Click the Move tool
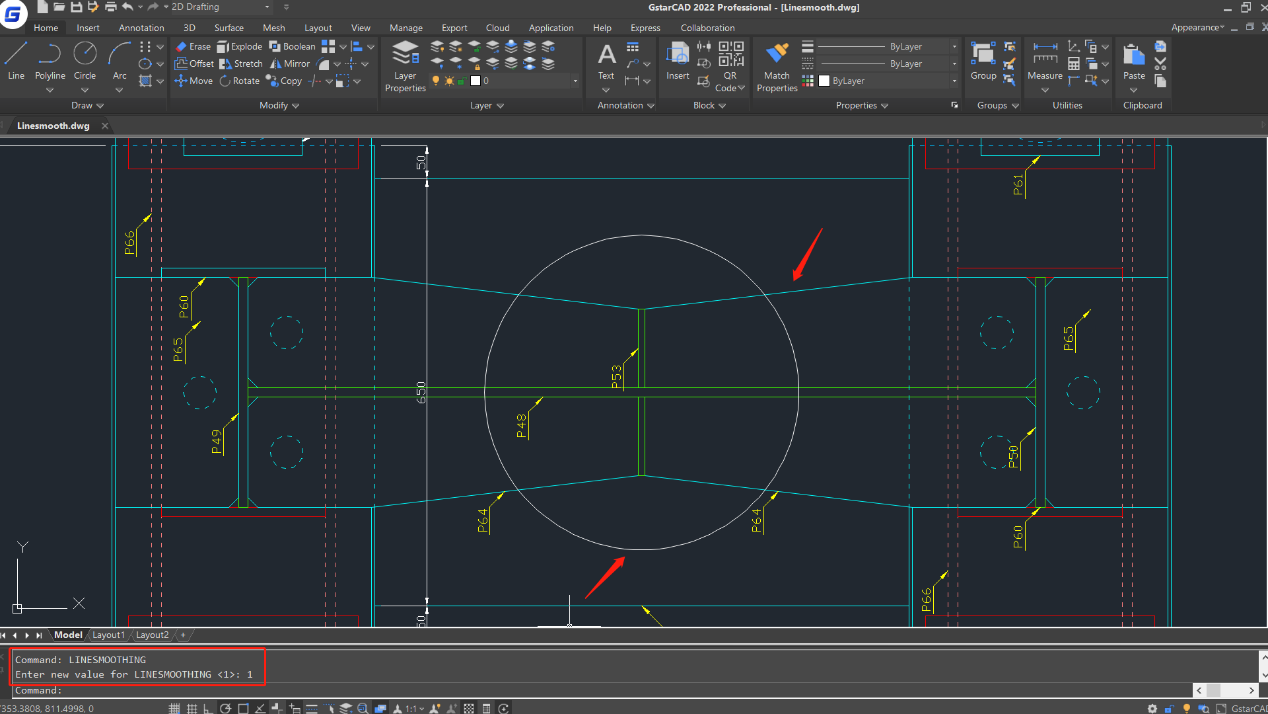 tap(193, 81)
